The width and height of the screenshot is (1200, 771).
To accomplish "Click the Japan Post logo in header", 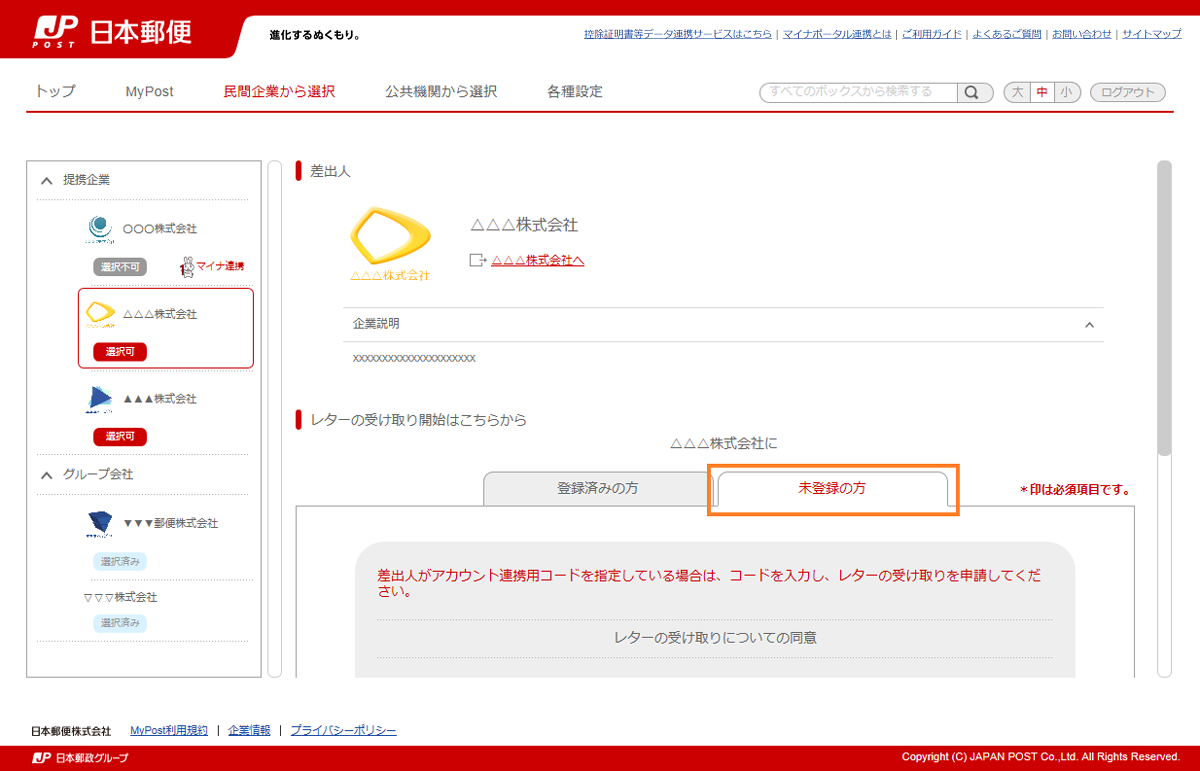I will [110, 32].
